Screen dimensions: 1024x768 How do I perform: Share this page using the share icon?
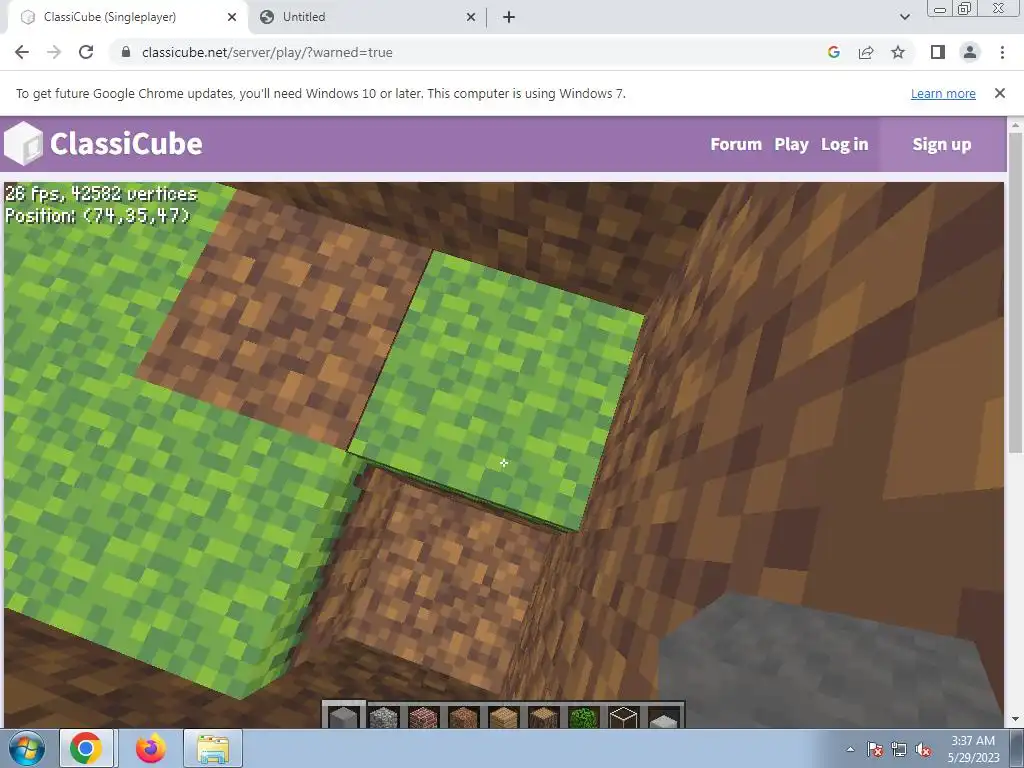(866, 52)
